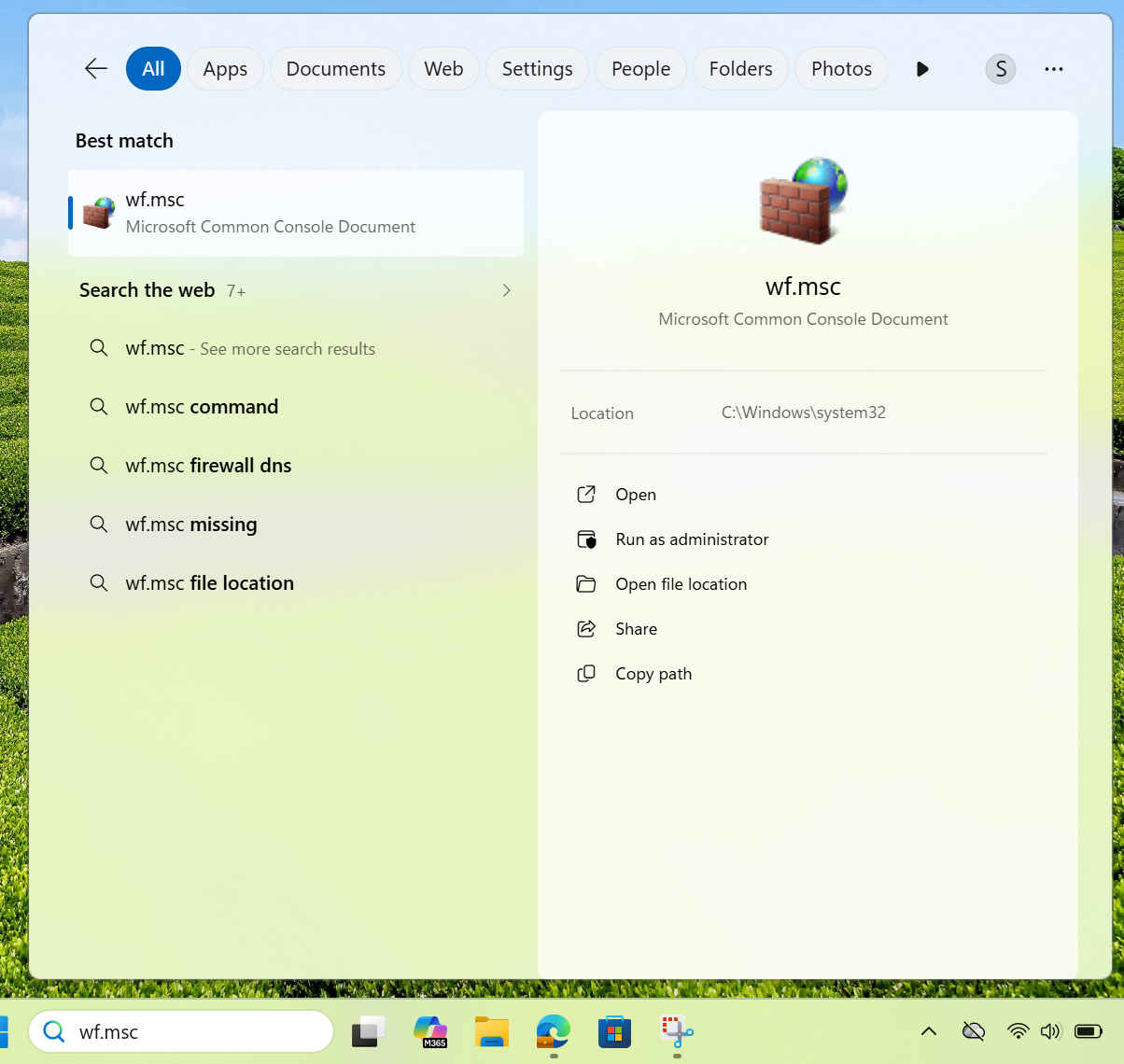
Task: Click the C:\Windows\system32 location path
Action: click(804, 413)
